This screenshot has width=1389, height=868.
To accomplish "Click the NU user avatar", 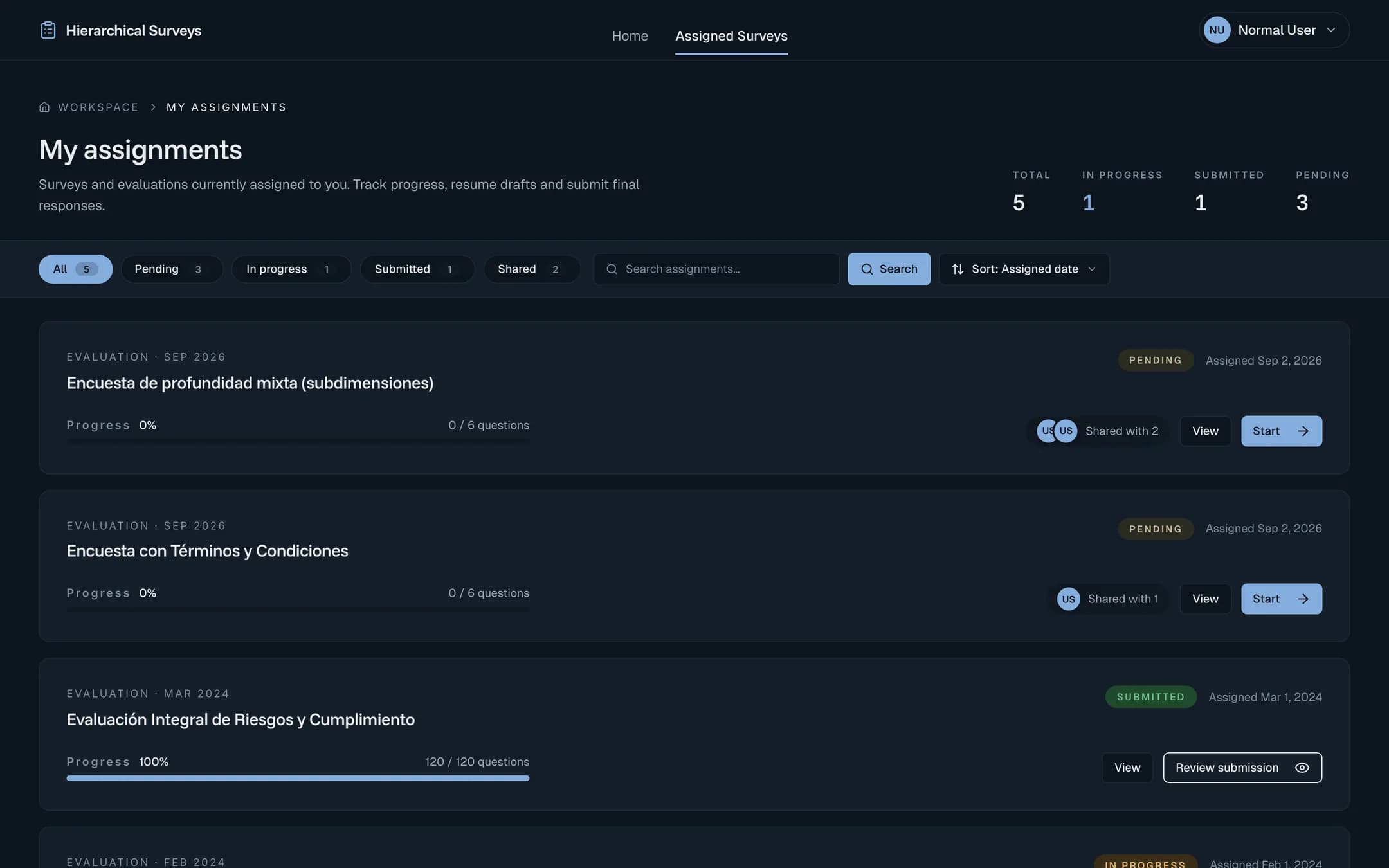I will click(1217, 30).
